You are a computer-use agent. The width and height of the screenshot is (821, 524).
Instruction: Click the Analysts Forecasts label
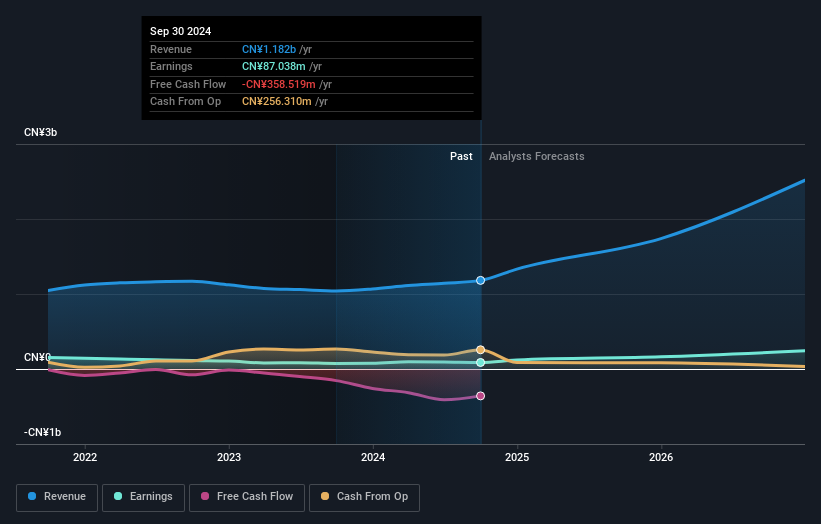coord(537,156)
